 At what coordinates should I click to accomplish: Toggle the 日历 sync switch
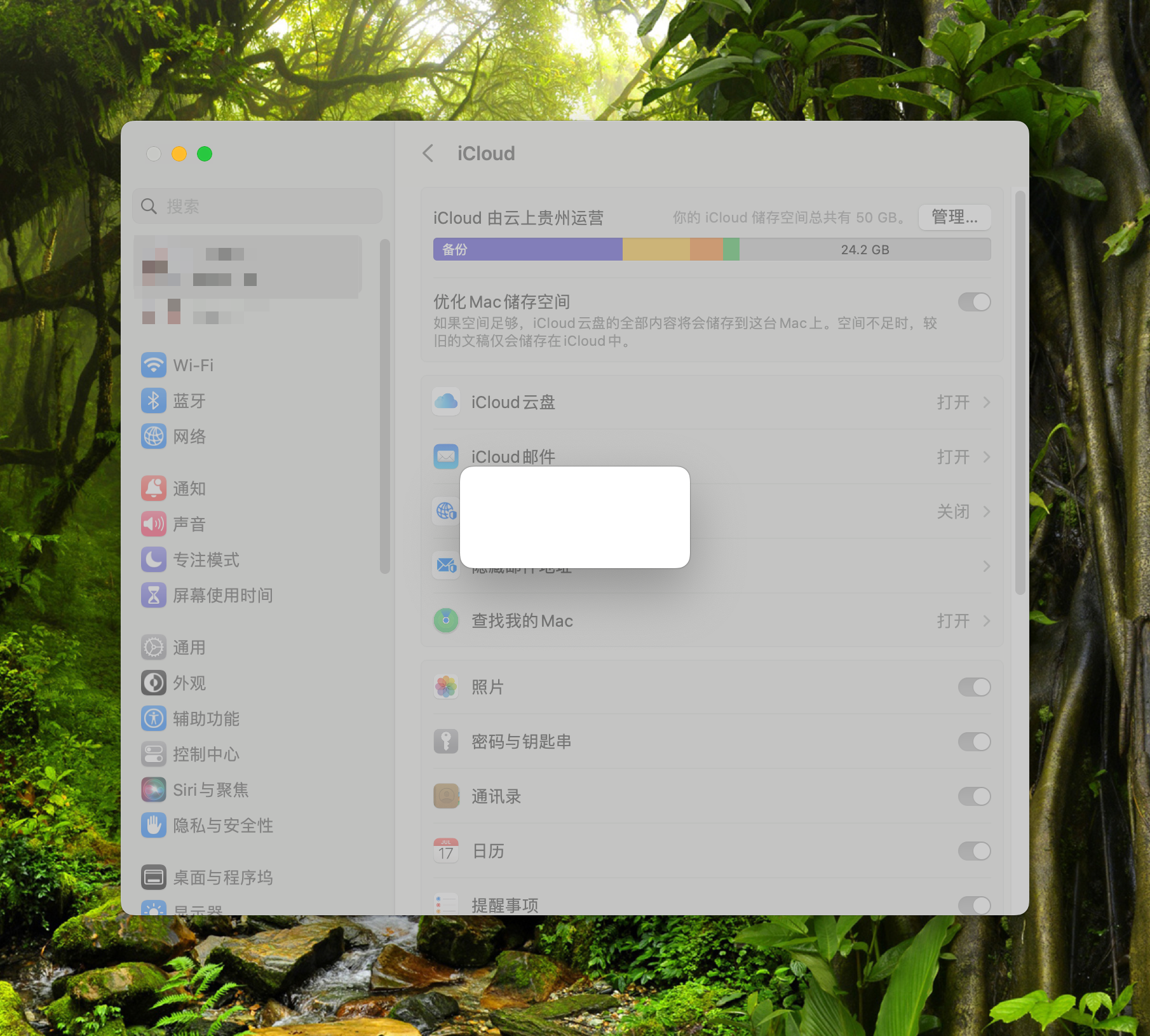coord(974,851)
